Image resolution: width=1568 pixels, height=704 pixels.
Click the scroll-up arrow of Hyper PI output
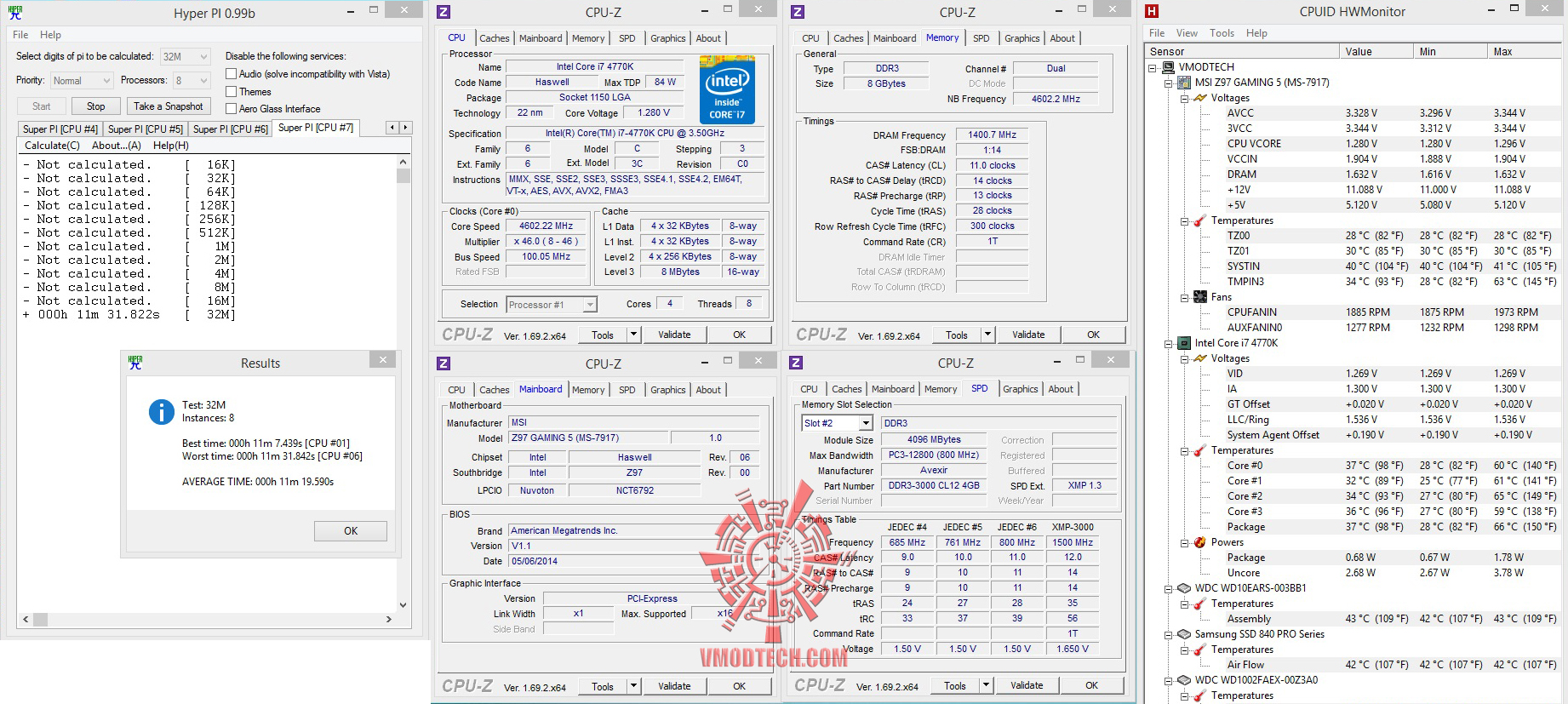pos(403,162)
